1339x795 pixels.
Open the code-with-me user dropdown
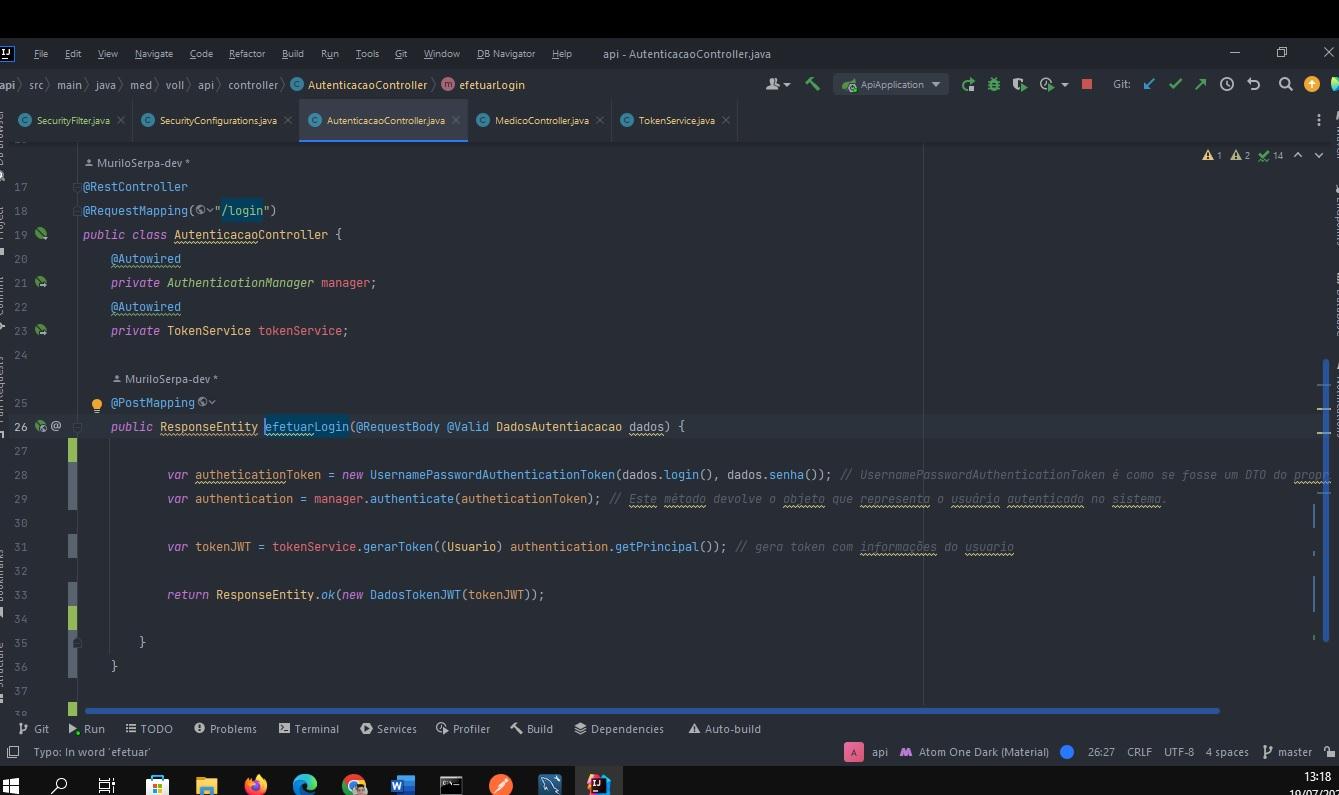(778, 85)
